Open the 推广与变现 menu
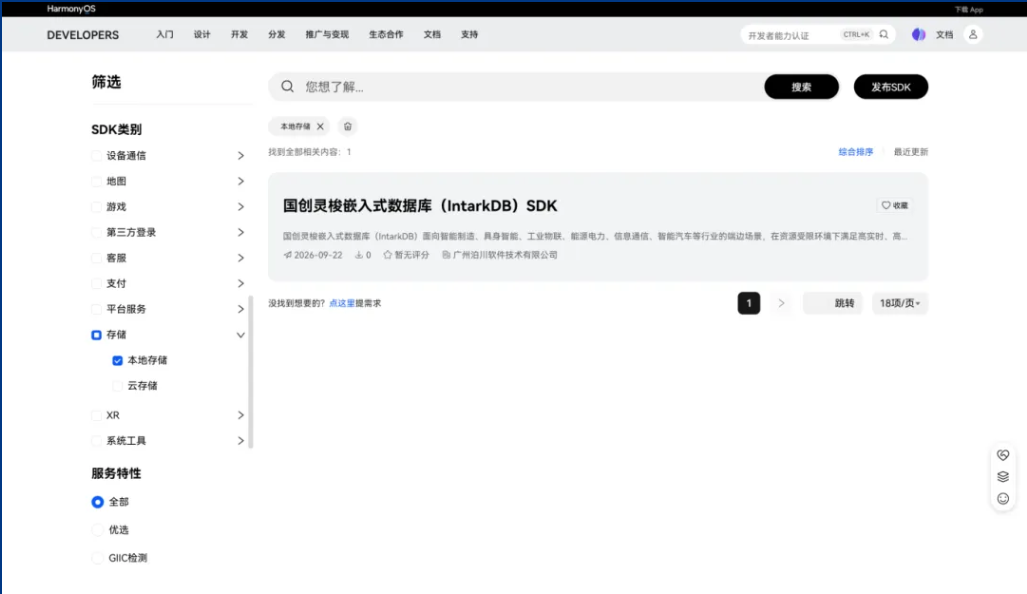This screenshot has width=1027, height=594. (327, 35)
